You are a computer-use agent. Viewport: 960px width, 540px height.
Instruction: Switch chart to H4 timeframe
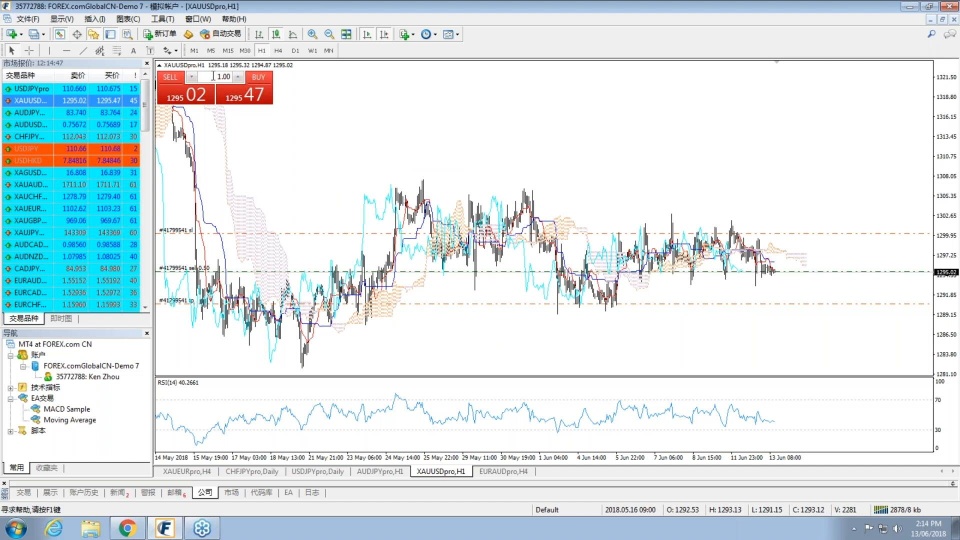278,50
